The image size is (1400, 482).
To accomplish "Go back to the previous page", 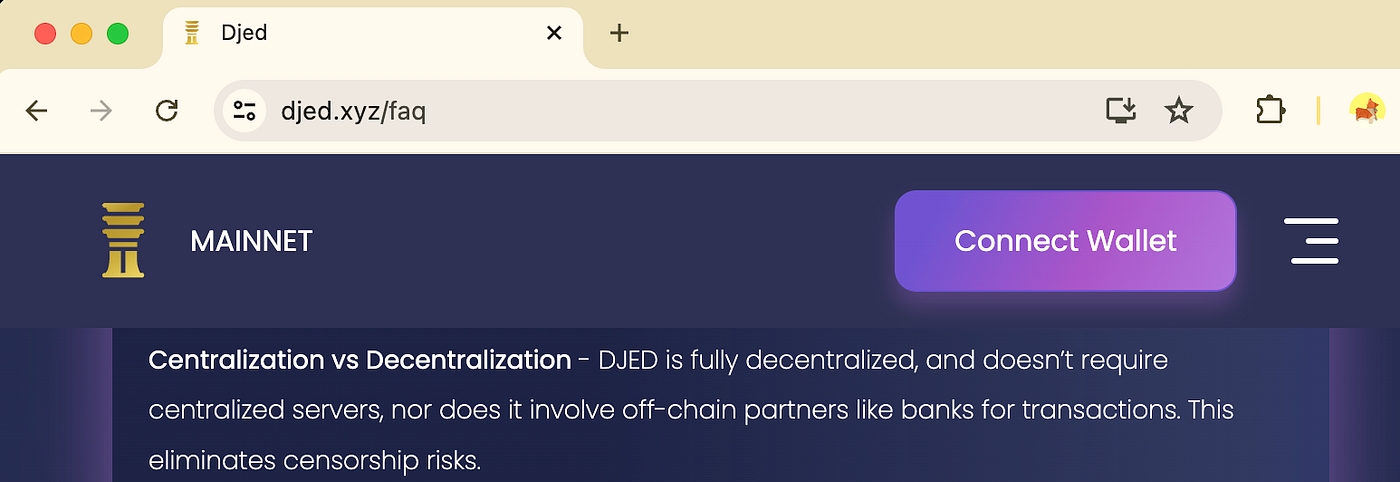I will (x=37, y=111).
